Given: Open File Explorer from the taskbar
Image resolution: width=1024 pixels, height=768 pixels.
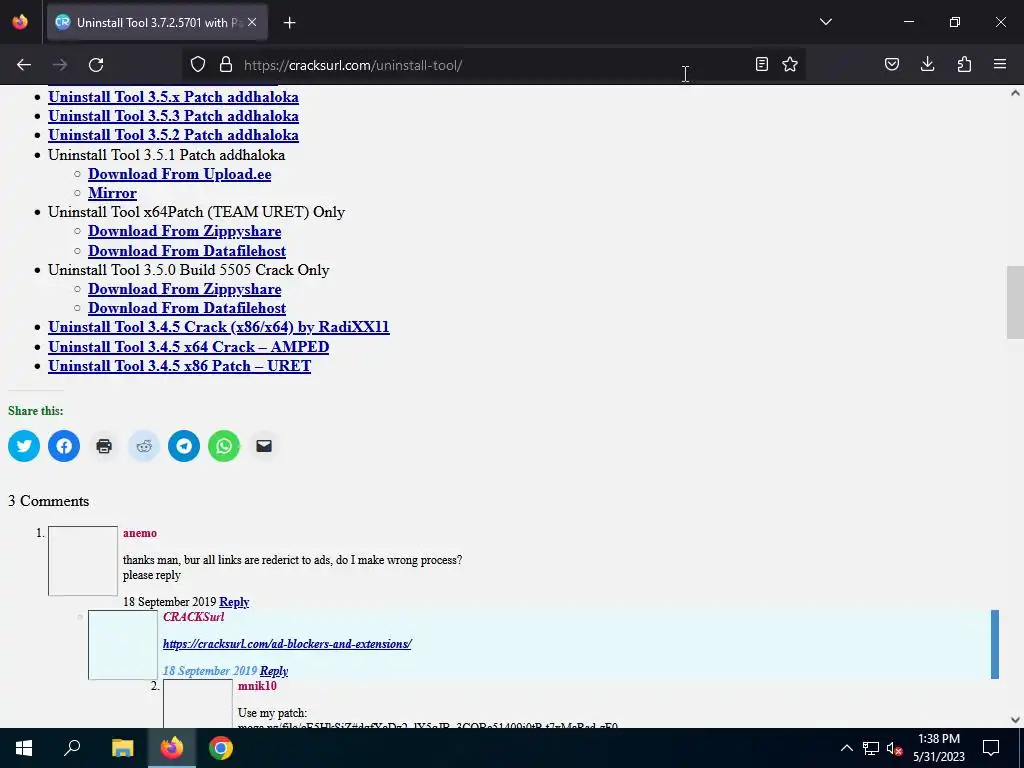Looking at the screenshot, I should click(x=122, y=748).
